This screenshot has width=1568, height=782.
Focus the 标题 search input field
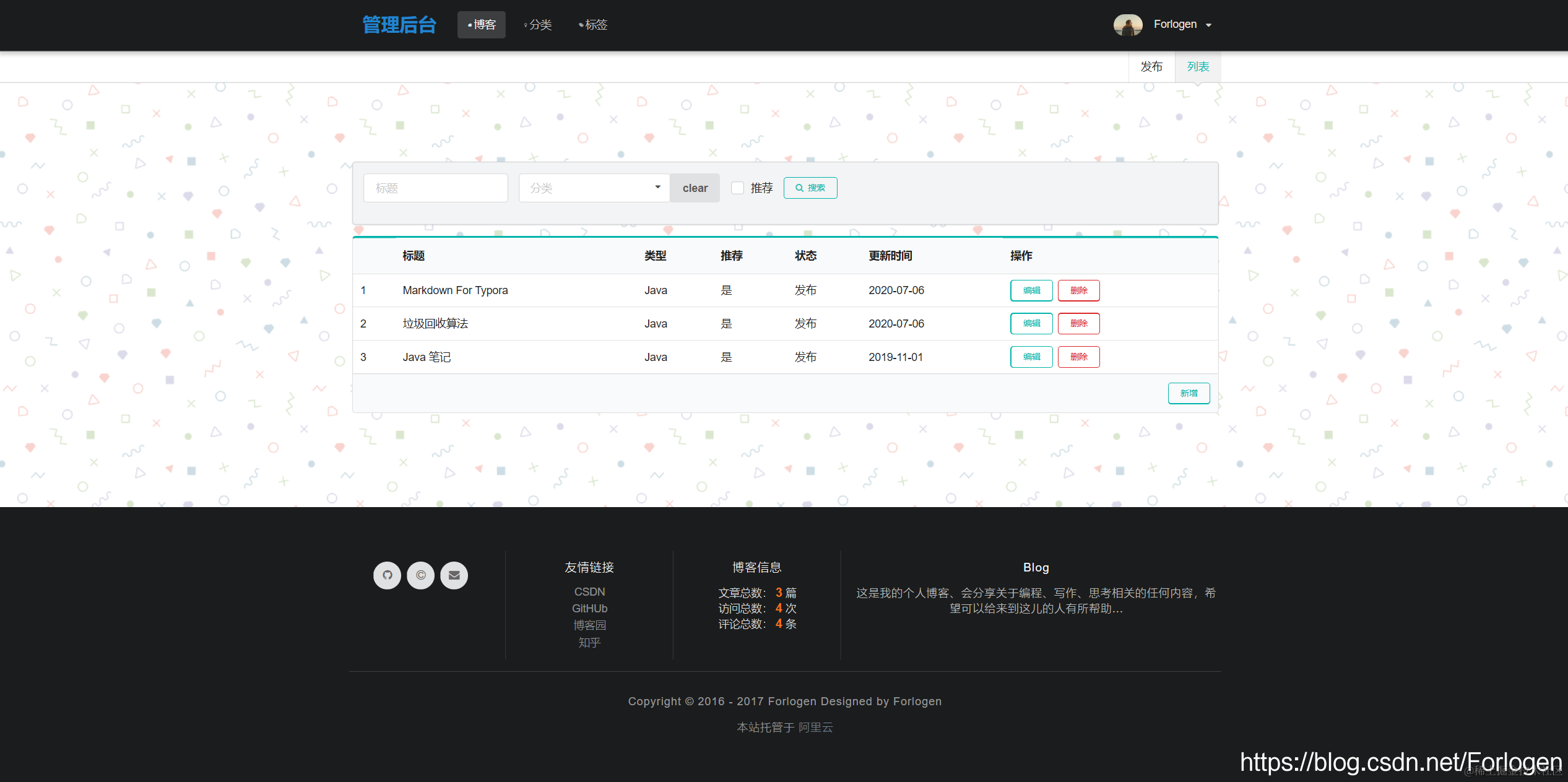point(435,188)
